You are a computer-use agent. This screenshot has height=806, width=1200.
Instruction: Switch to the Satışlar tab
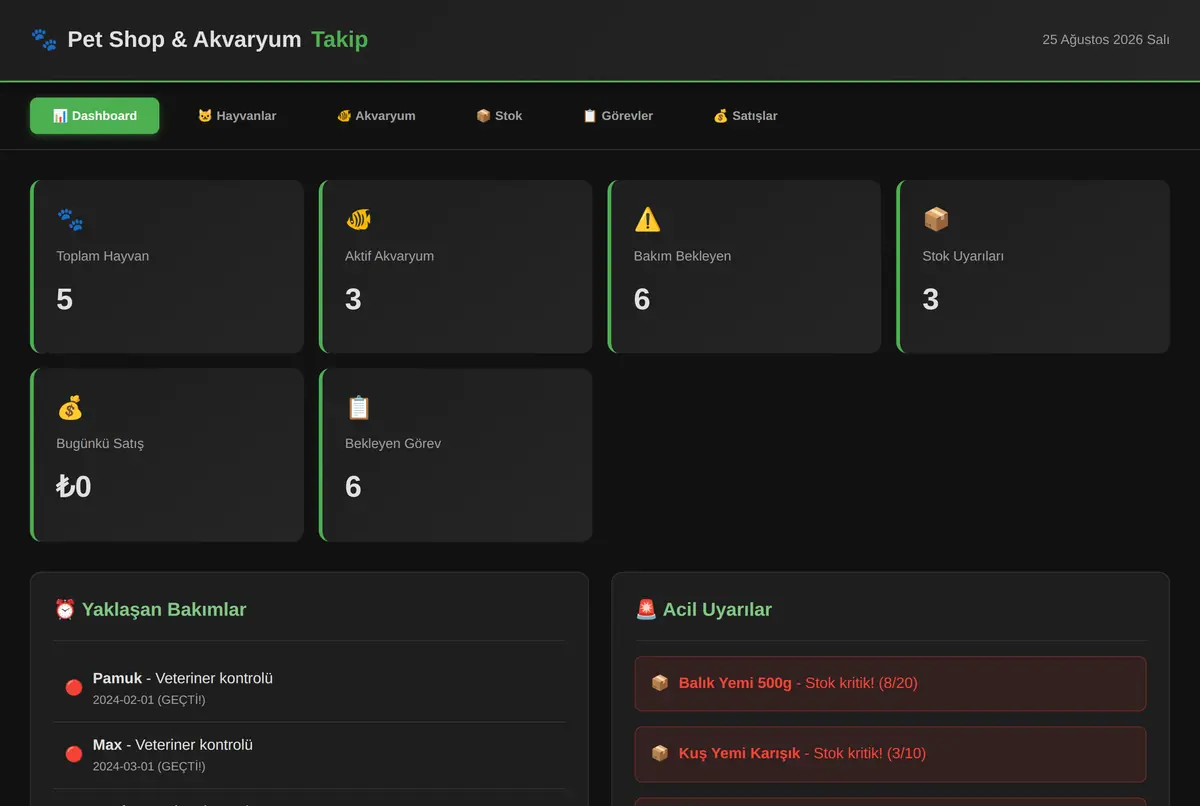coord(745,116)
